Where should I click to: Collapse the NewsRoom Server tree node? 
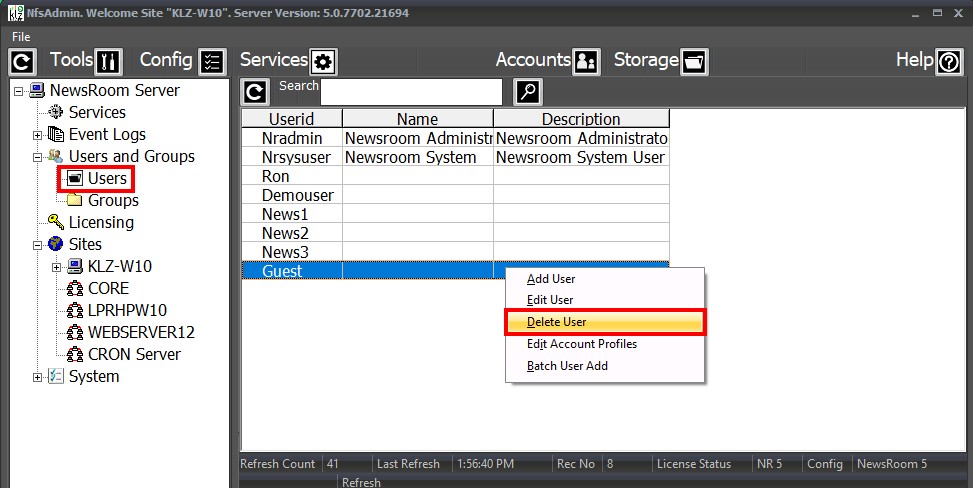(x=19, y=91)
